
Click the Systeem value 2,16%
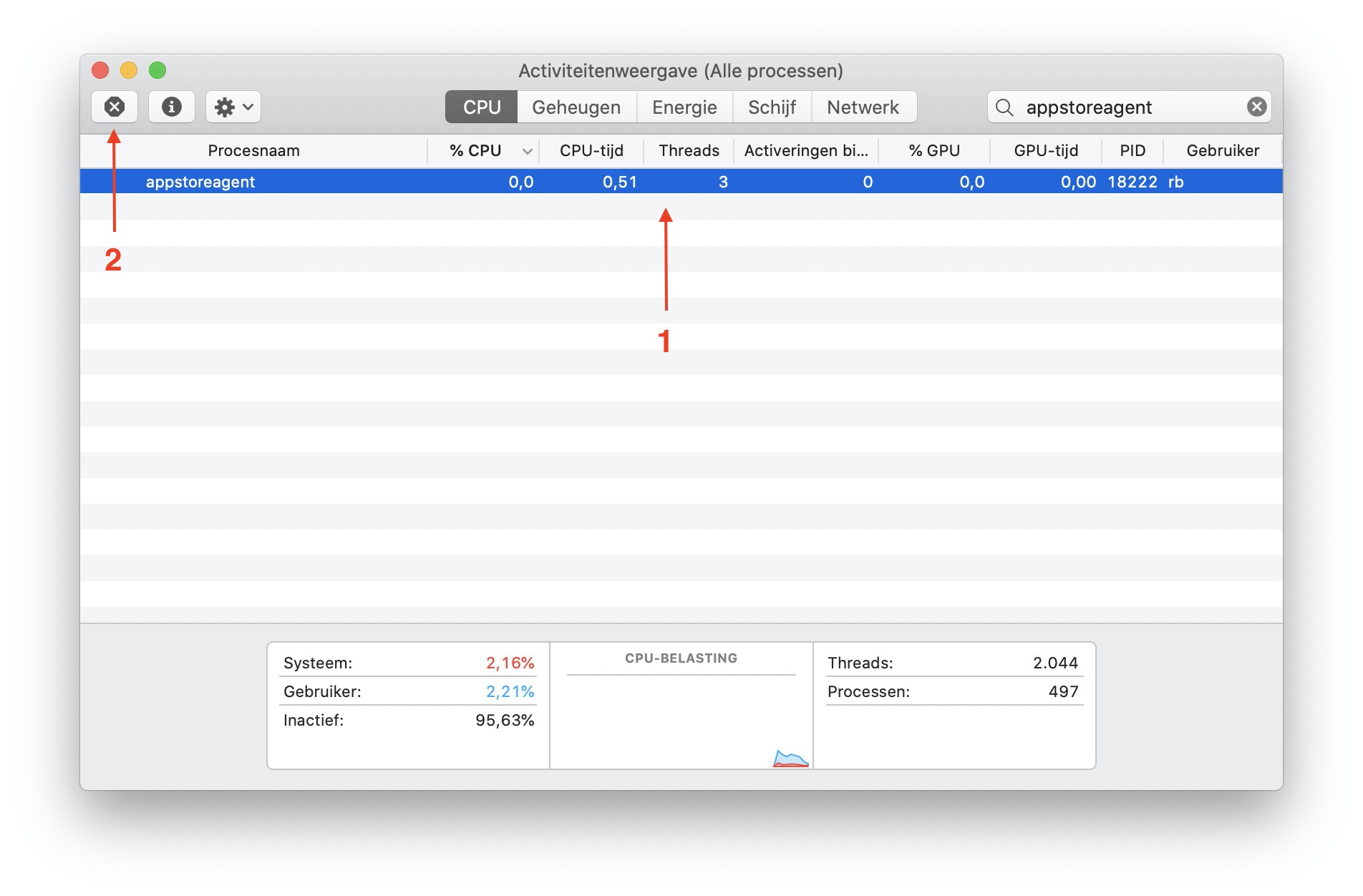(510, 663)
